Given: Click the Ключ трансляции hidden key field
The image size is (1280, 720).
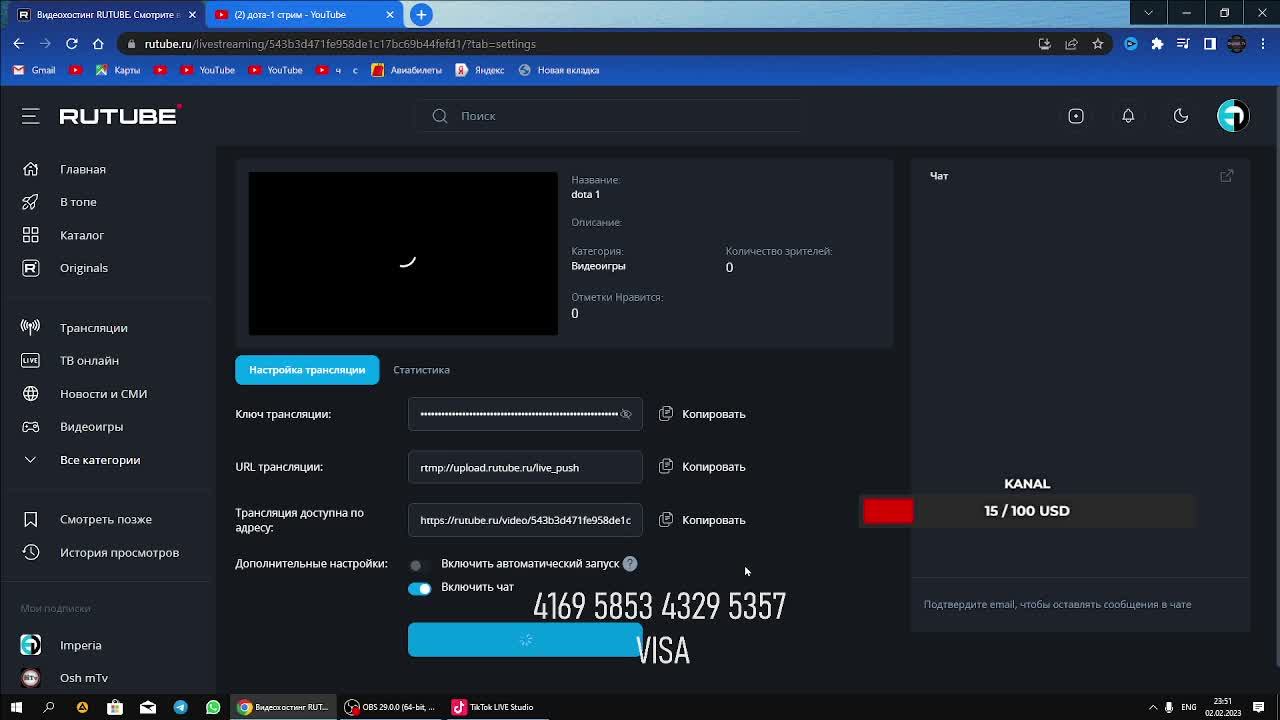Looking at the screenshot, I should click(525, 414).
